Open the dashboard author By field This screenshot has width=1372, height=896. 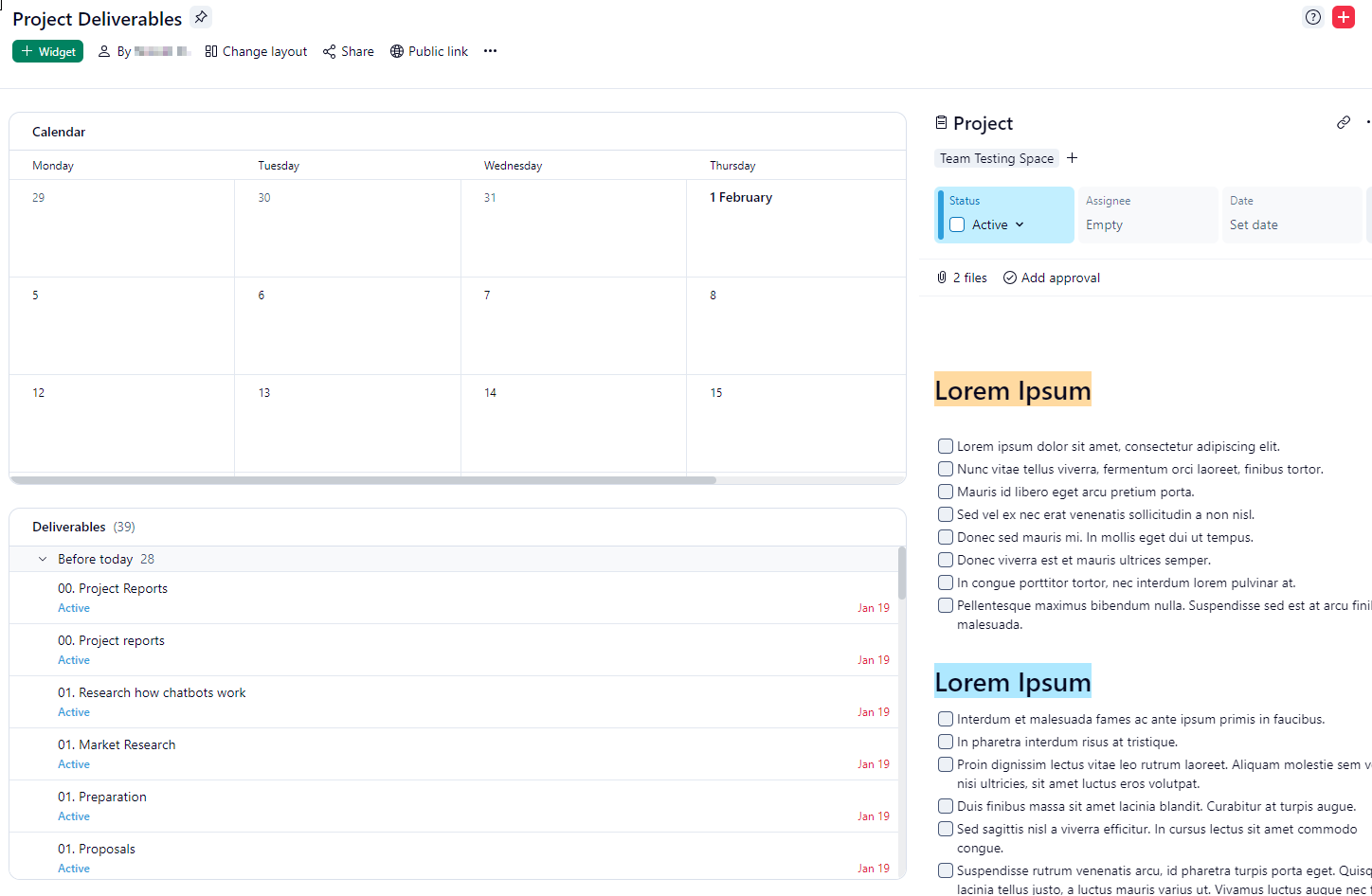pyautogui.click(x=145, y=51)
